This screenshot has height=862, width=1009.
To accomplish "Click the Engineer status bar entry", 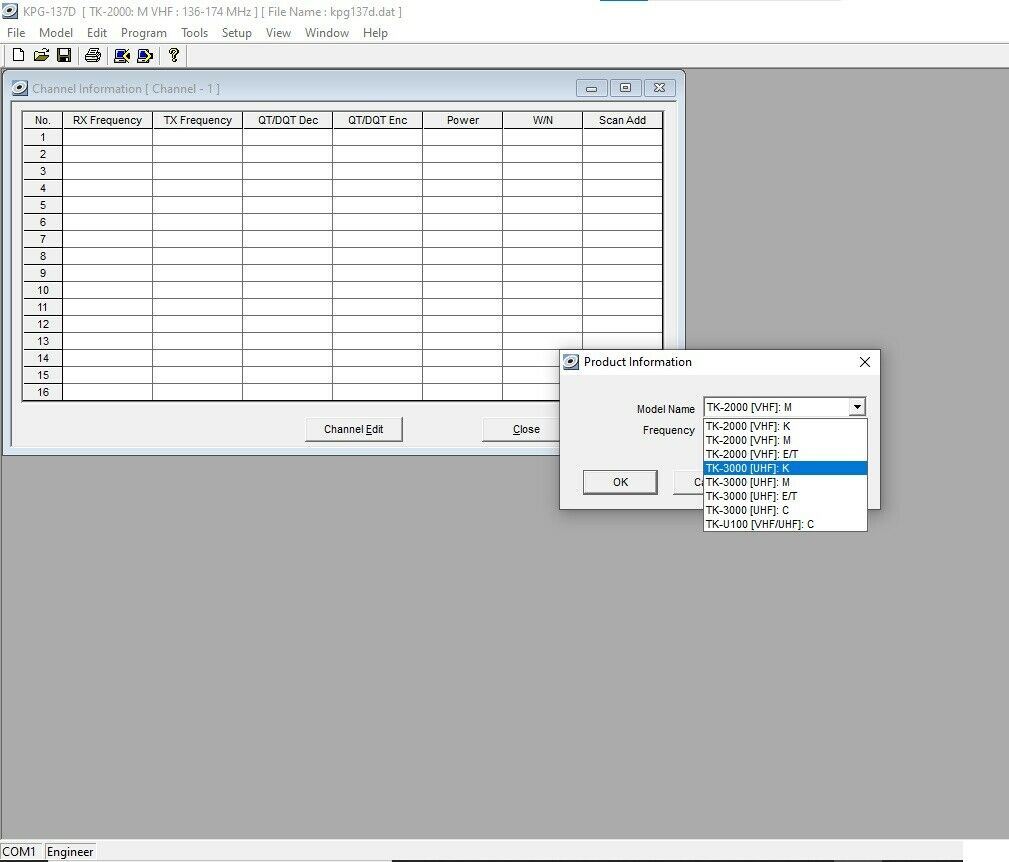I will (x=70, y=852).
